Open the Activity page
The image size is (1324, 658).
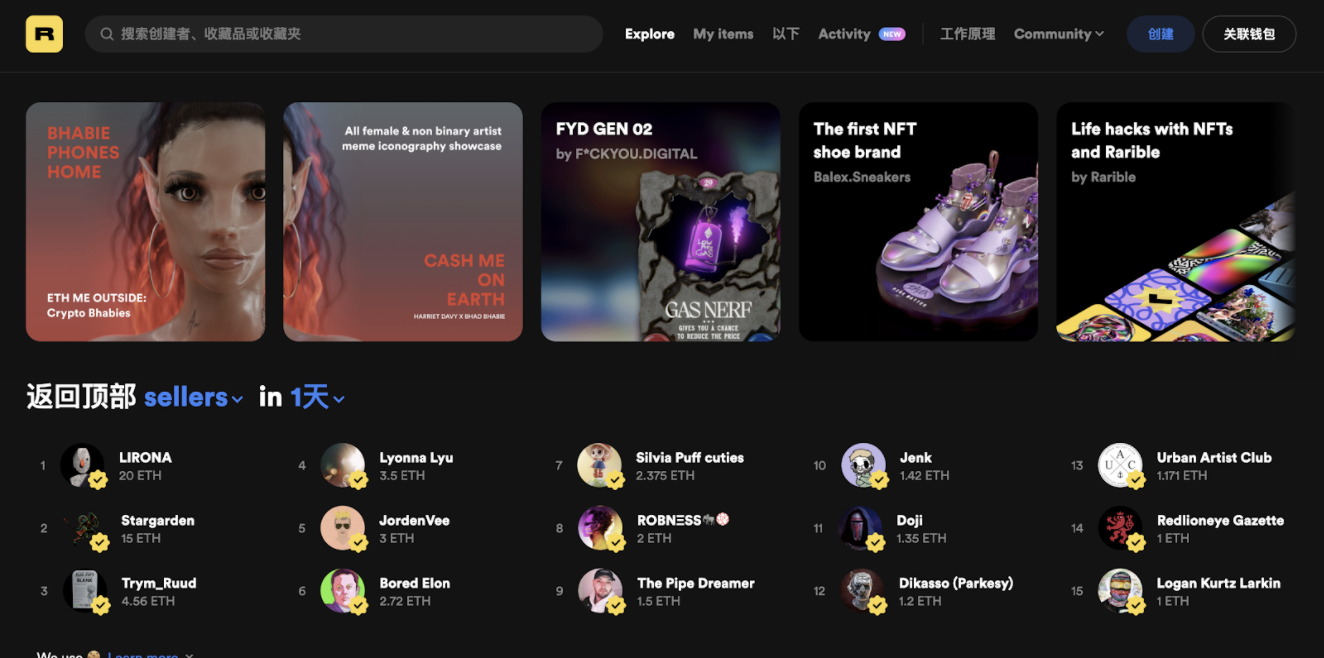[844, 34]
